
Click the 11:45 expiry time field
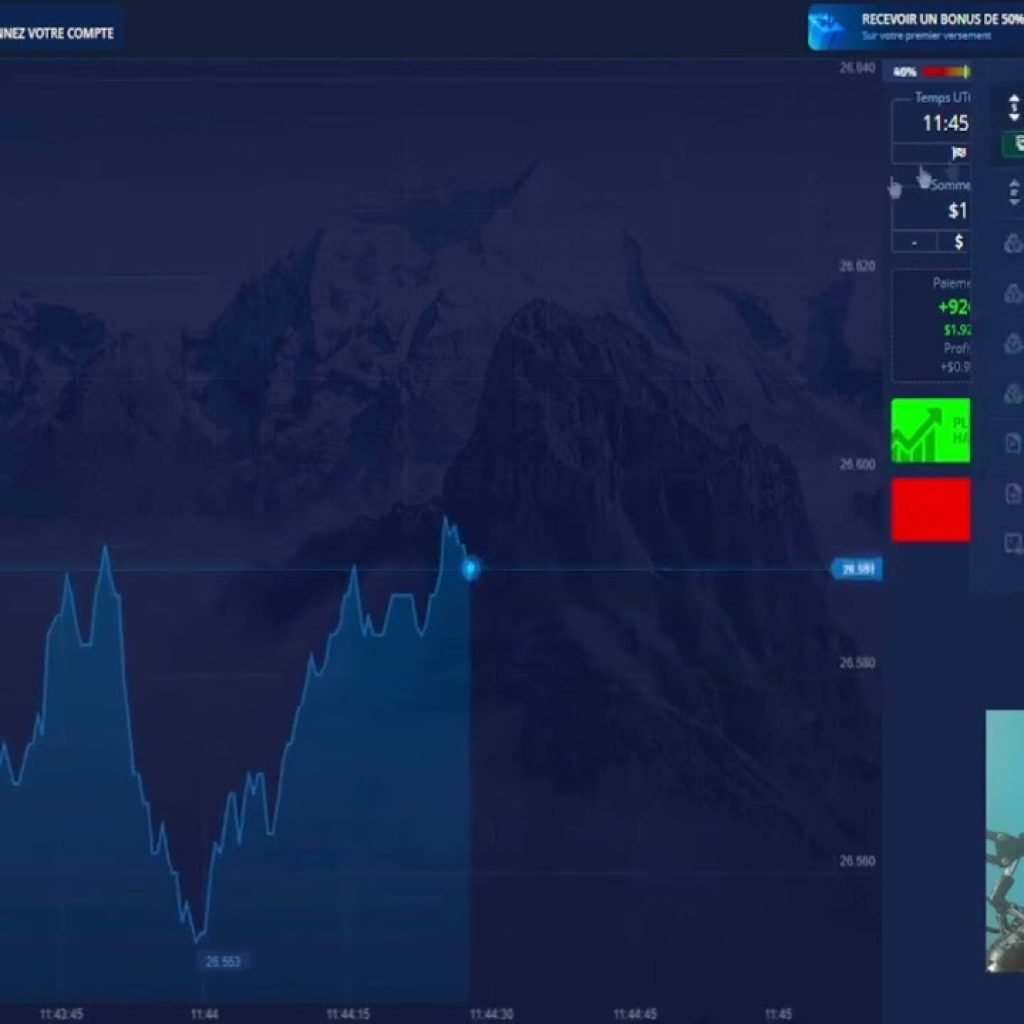coord(944,123)
